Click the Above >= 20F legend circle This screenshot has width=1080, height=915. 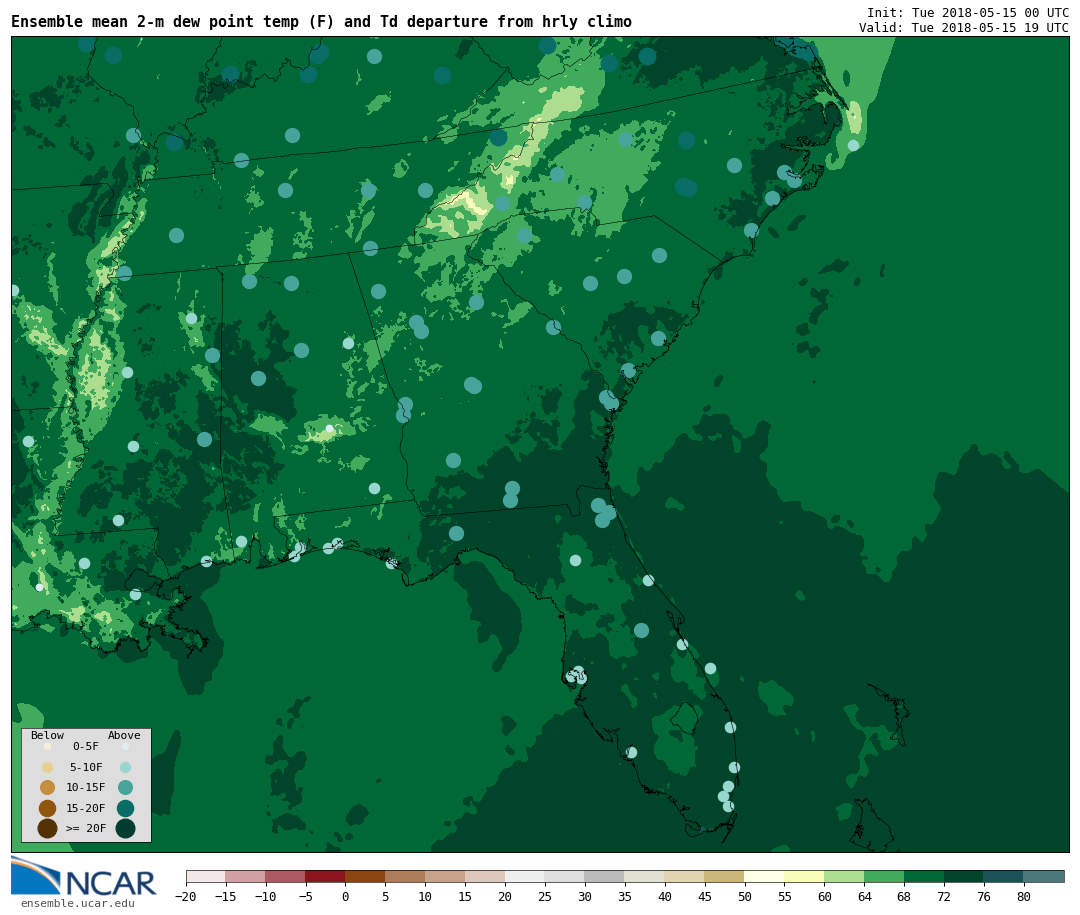pos(125,828)
